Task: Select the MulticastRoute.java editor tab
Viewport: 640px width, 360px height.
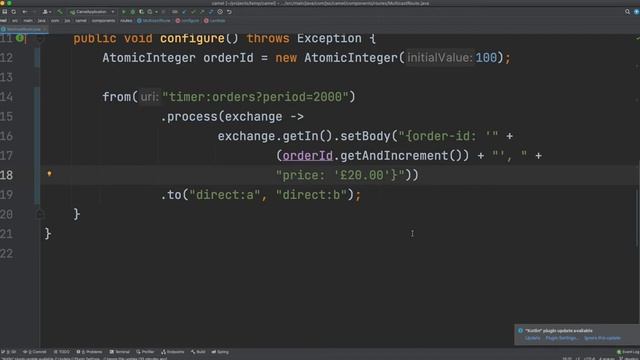Action: click(x=24, y=29)
